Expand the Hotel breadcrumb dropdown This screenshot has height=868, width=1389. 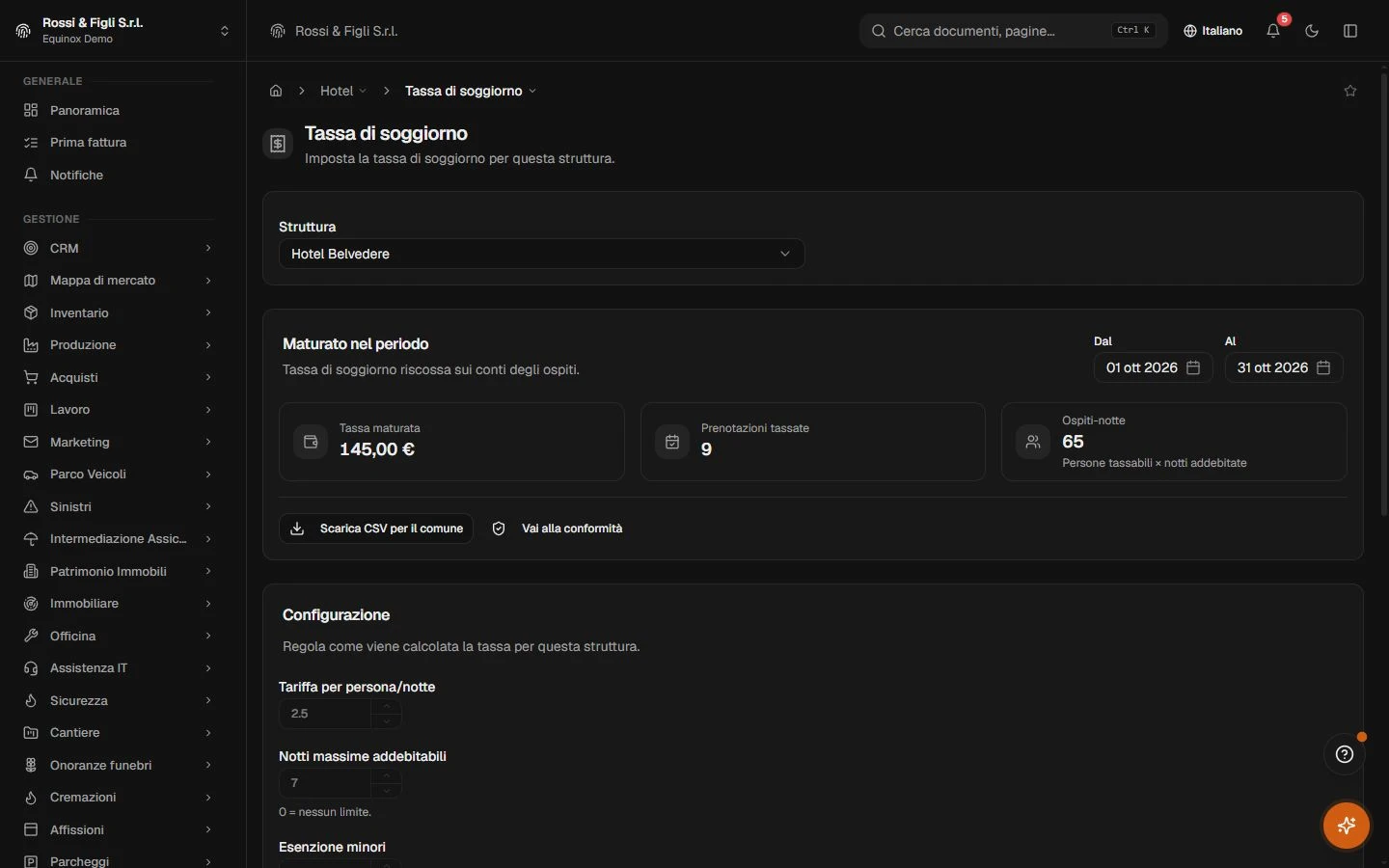click(343, 91)
